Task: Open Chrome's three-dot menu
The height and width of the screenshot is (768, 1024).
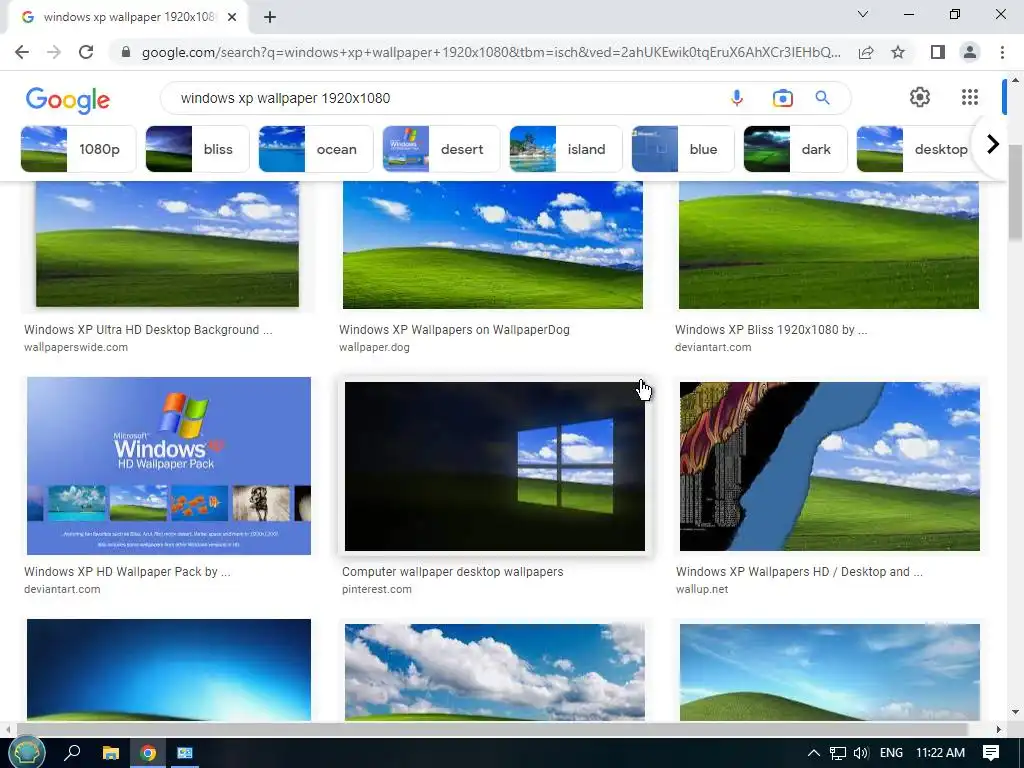Action: click(1002, 52)
